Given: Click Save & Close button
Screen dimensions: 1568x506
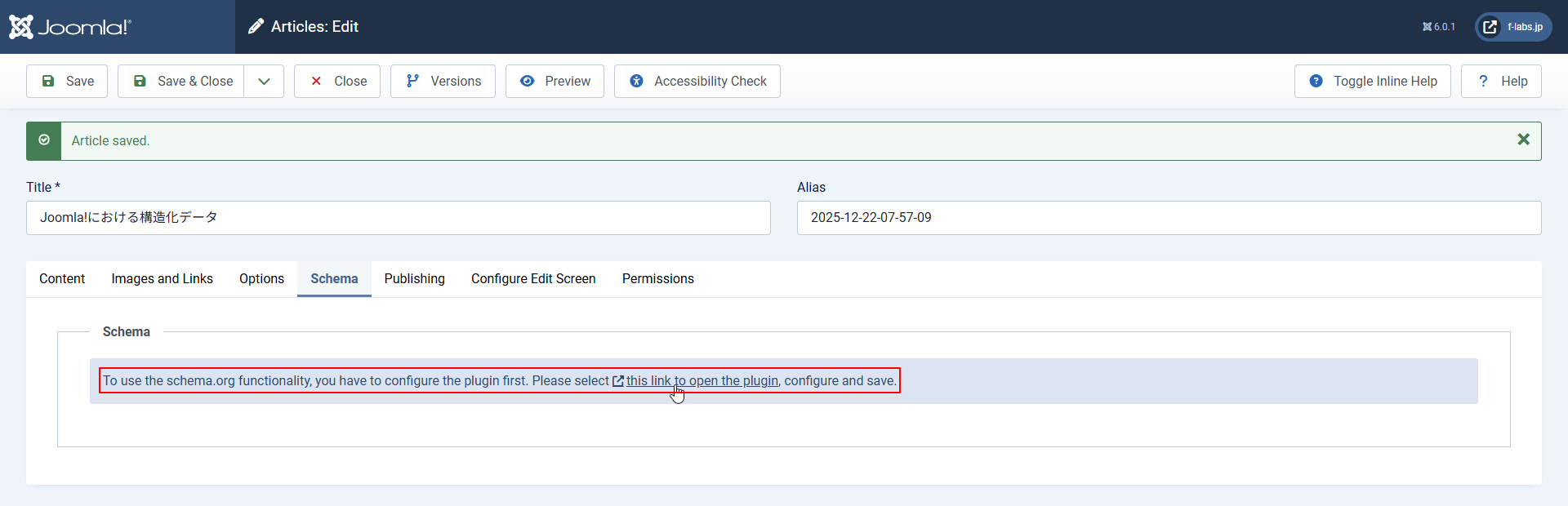Looking at the screenshot, I should click(x=181, y=82).
